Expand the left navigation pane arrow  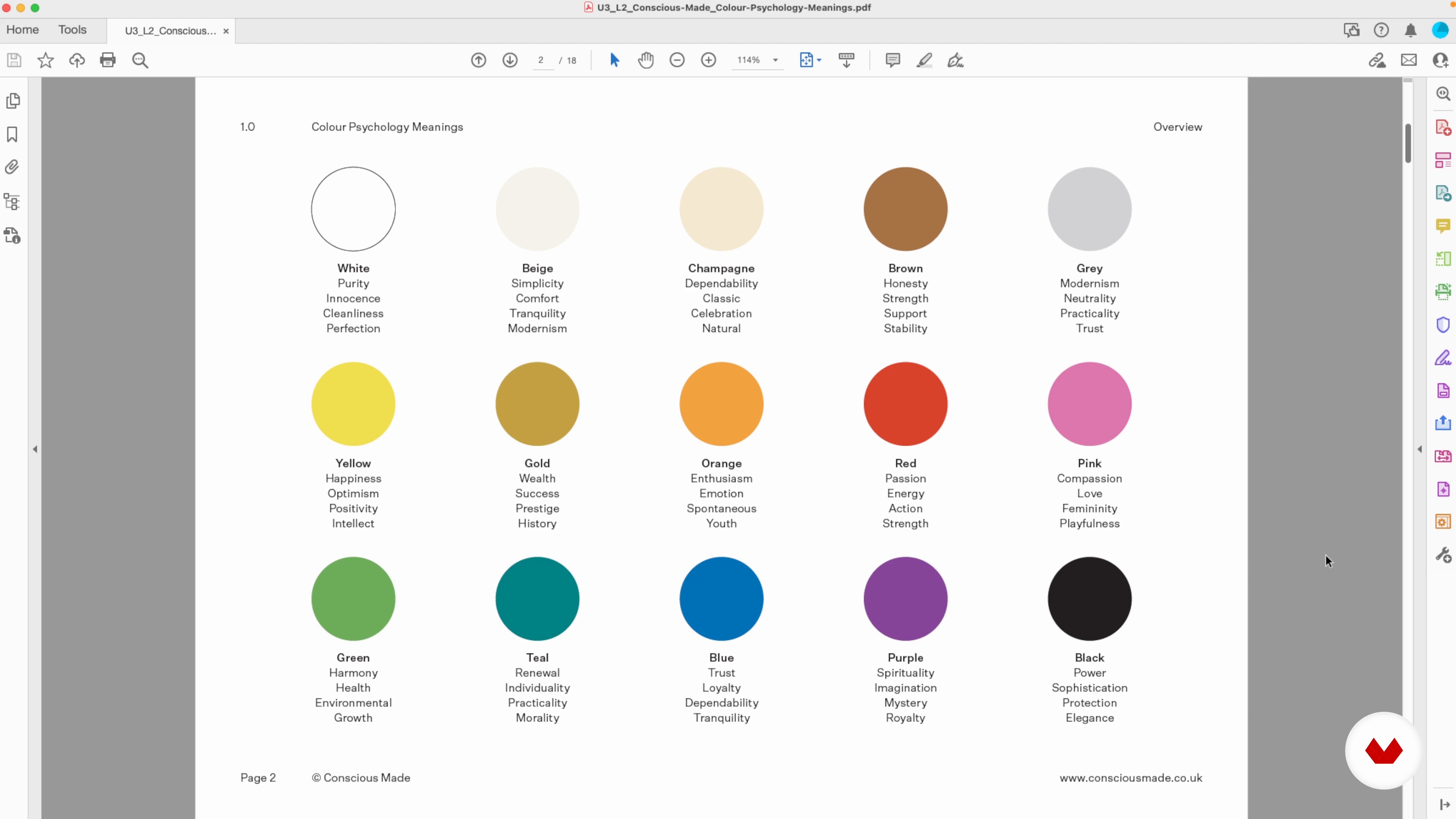pos(35,449)
